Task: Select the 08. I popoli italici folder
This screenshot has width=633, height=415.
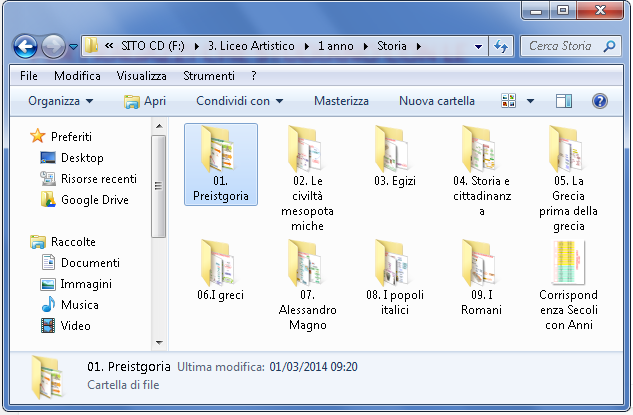Action: 395,277
